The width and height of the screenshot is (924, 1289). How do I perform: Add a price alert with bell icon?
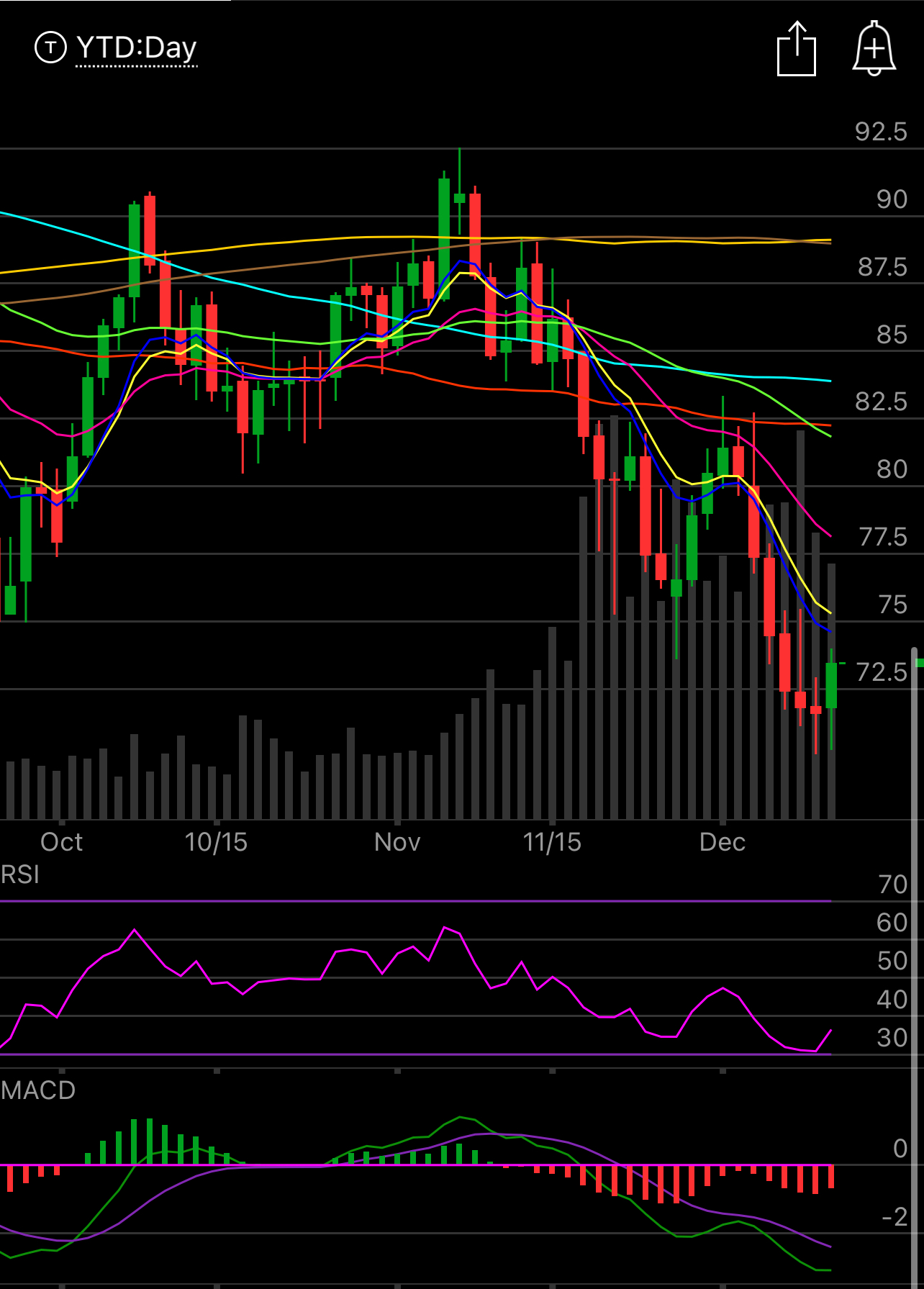[x=874, y=48]
